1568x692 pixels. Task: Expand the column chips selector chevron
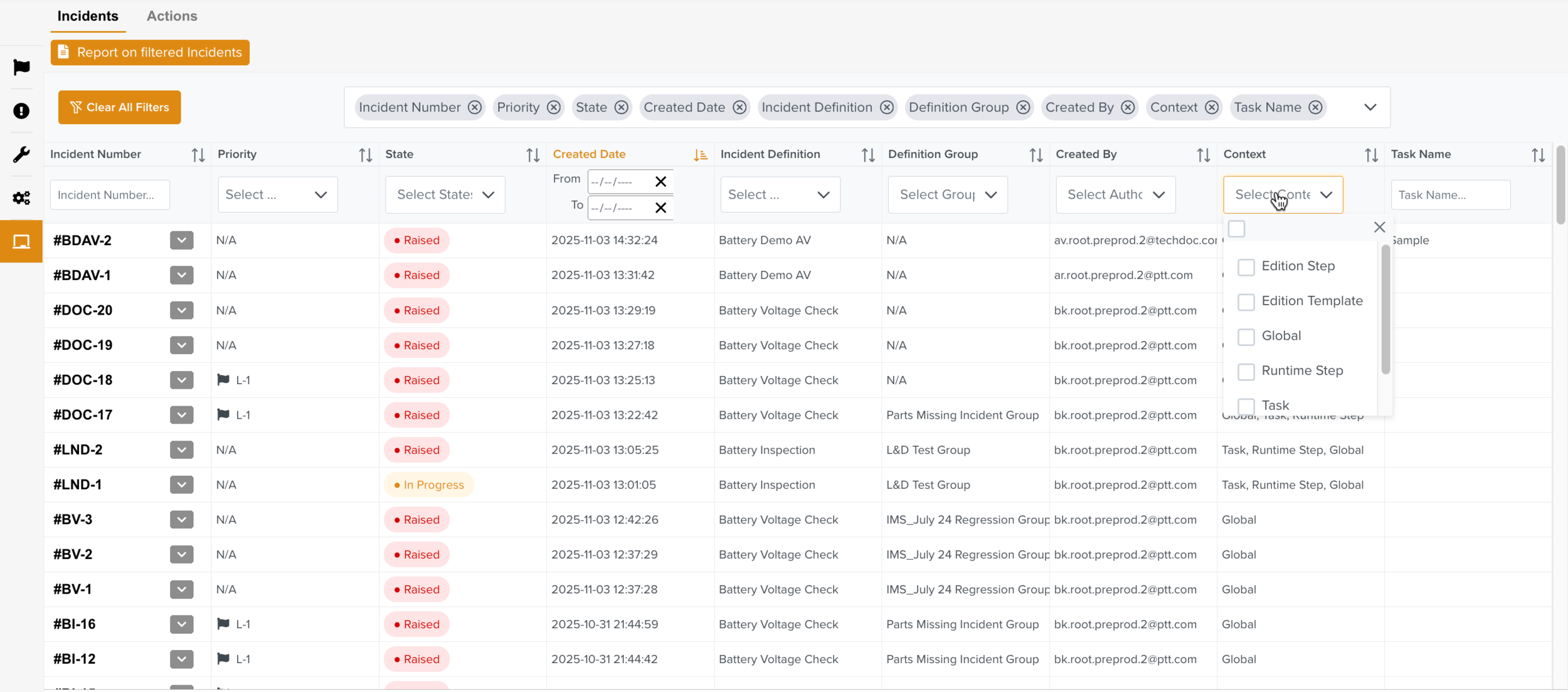pyautogui.click(x=1370, y=107)
